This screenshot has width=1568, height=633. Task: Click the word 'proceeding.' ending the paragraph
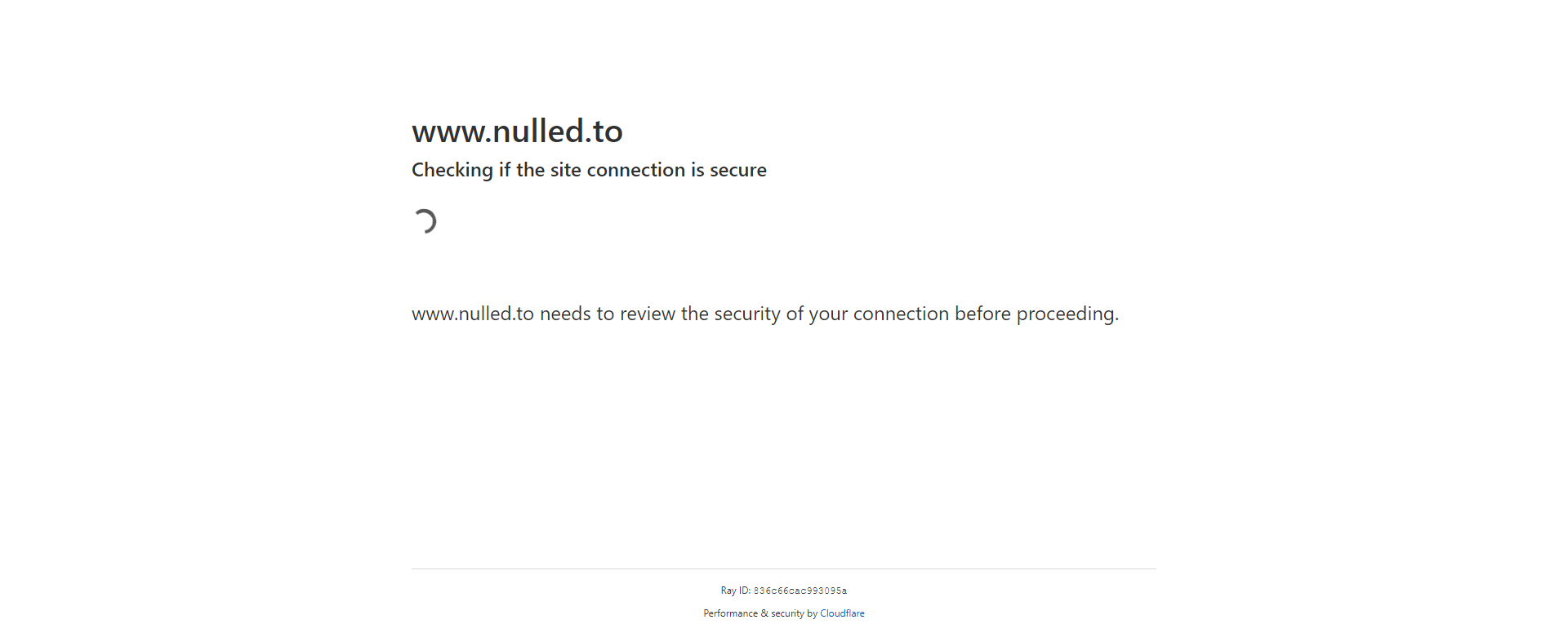point(1067,314)
